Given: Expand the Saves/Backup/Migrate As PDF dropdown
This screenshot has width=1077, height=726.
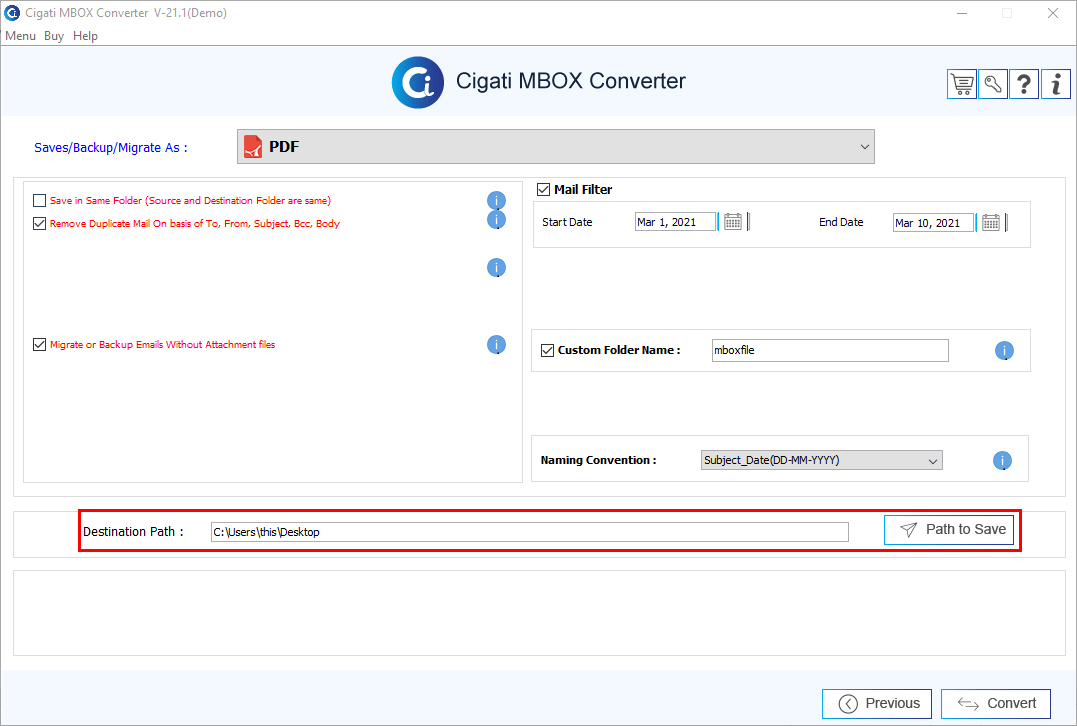Looking at the screenshot, I should pyautogui.click(x=556, y=146).
